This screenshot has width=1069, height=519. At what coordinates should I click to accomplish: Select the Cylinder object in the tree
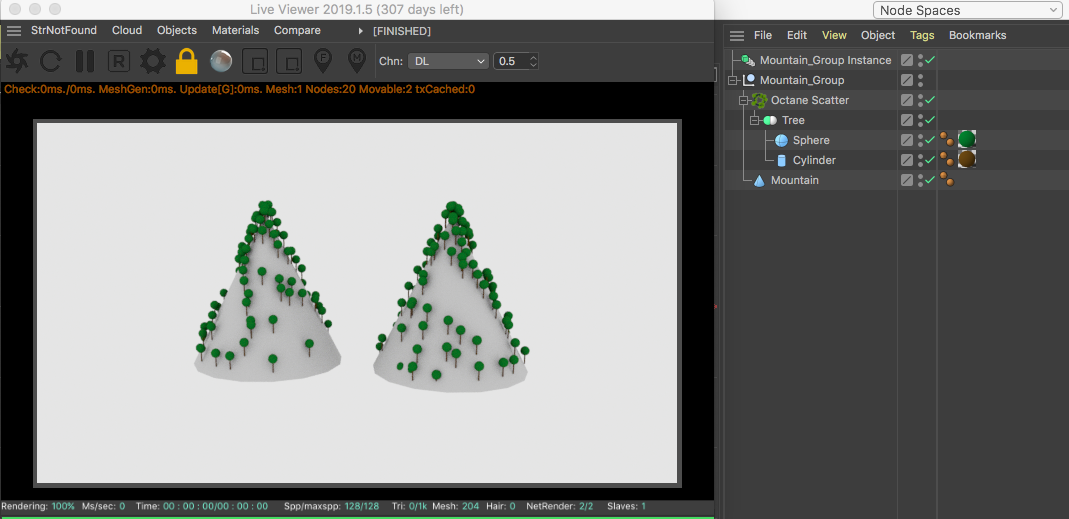point(814,160)
